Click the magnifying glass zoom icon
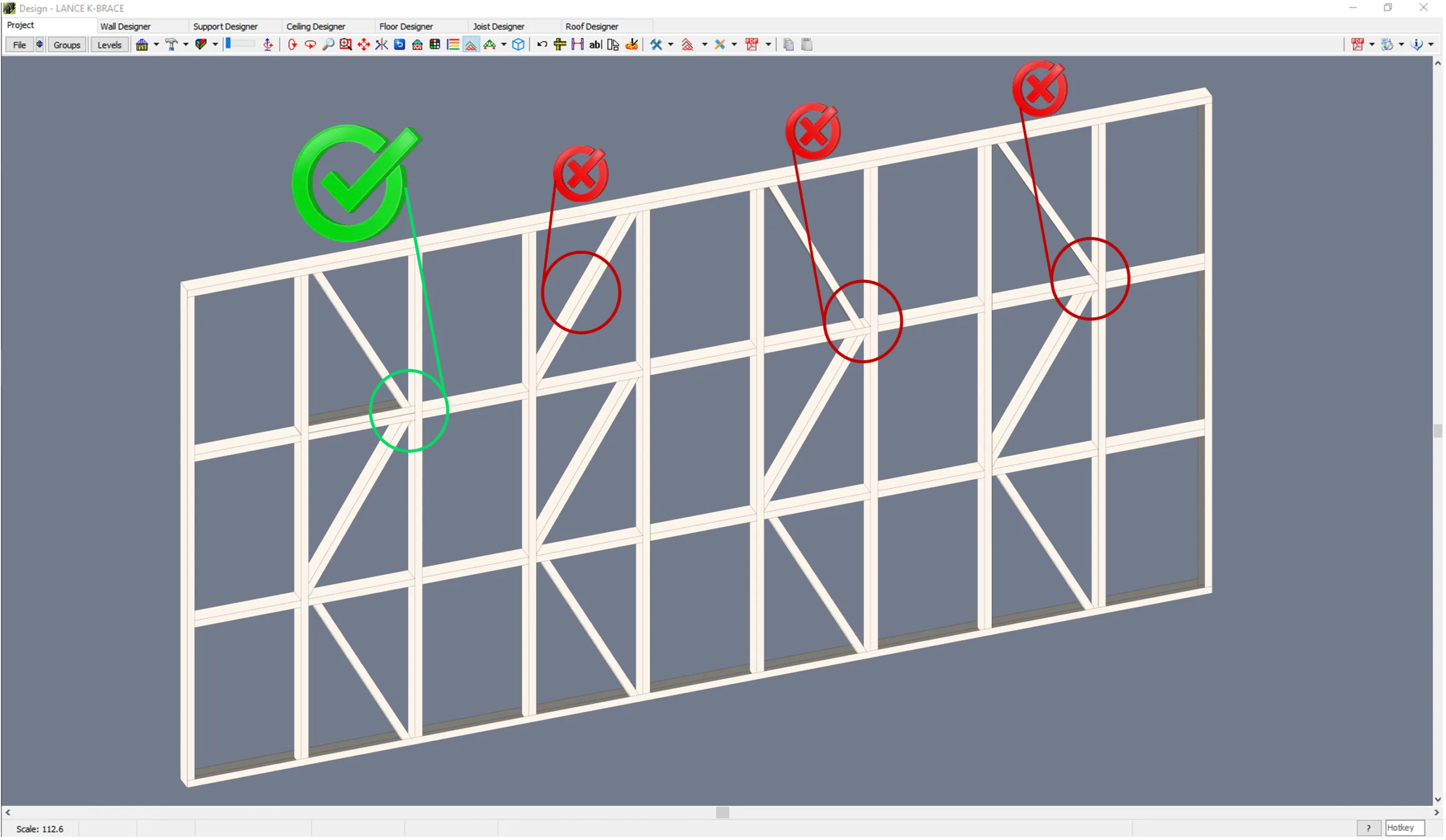The height and width of the screenshot is (840, 1446). click(328, 45)
